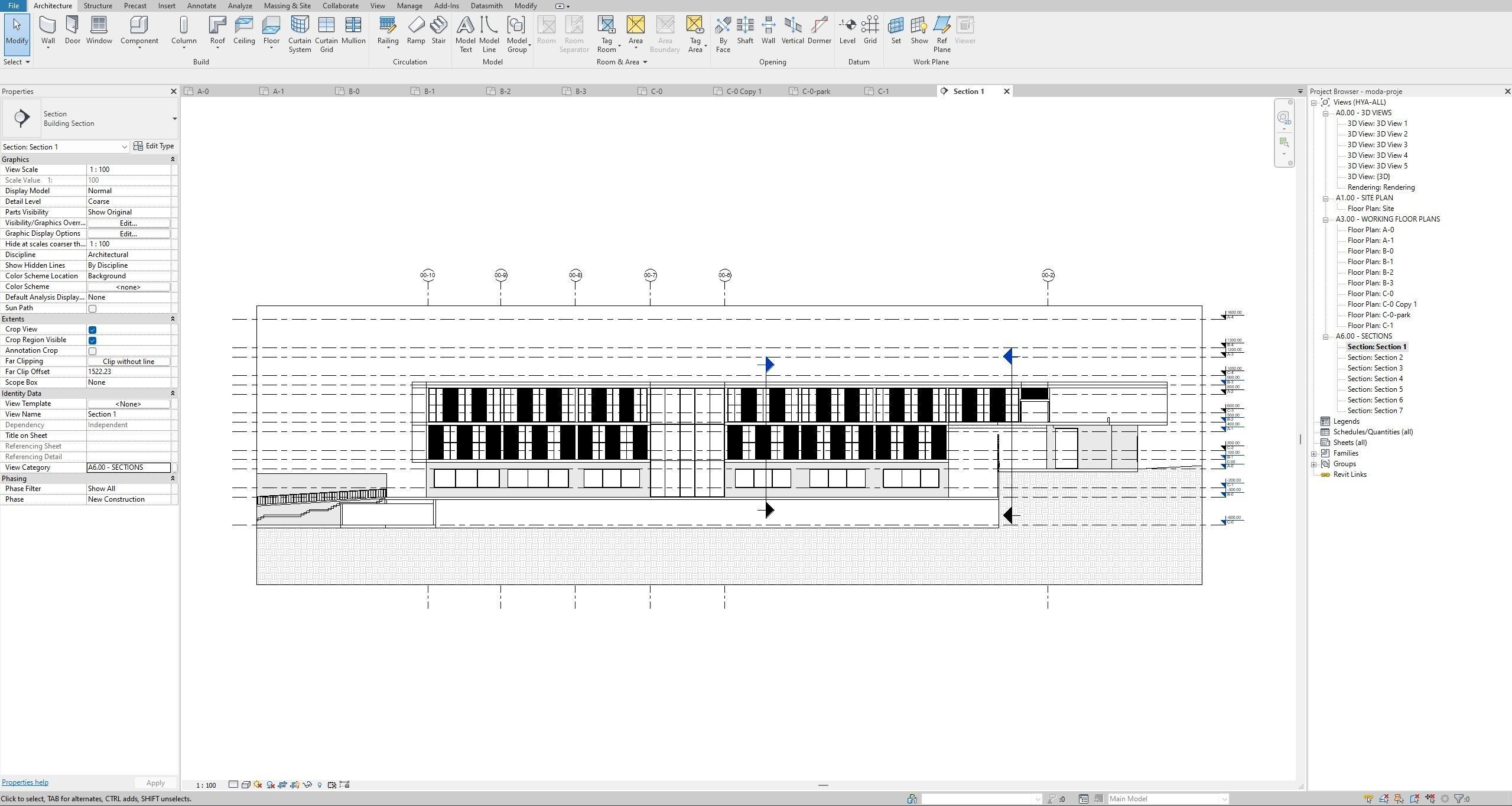Select Floor Plan: Site in Project Browser
This screenshot has height=806, width=1512.
[x=1371, y=208]
